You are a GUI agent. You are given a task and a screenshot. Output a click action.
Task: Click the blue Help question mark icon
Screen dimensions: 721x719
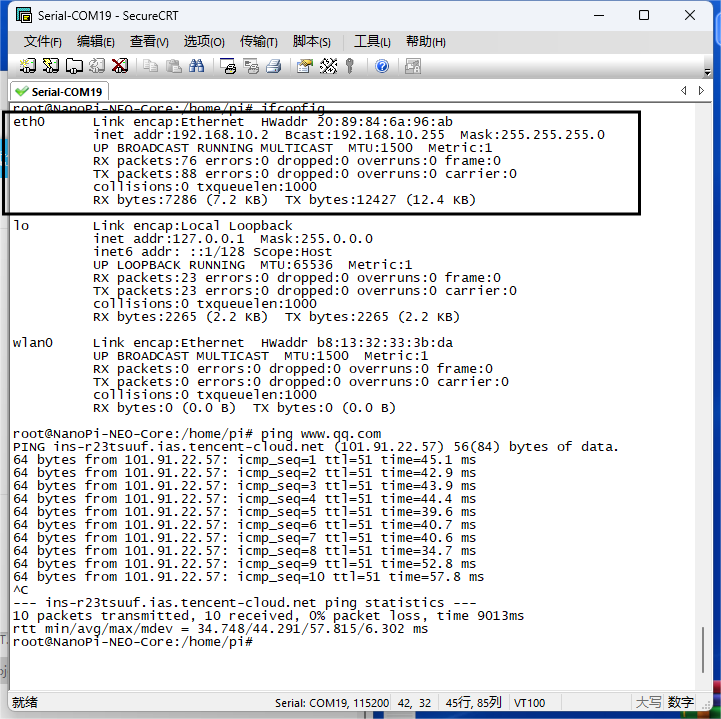[x=382, y=66]
